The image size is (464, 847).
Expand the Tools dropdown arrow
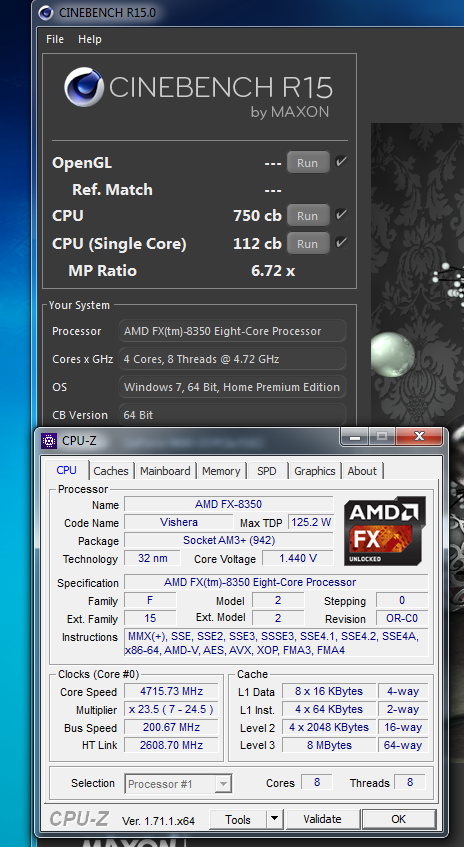(x=274, y=819)
